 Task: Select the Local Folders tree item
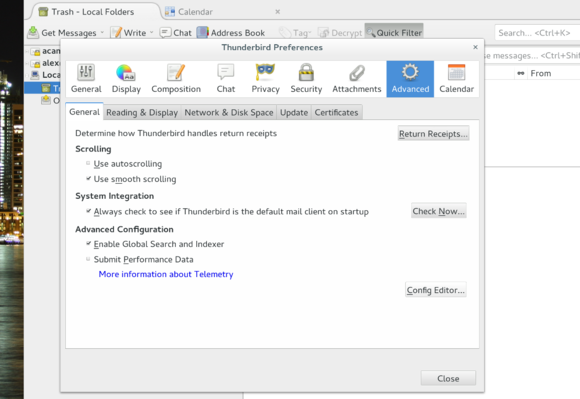(x=46, y=75)
